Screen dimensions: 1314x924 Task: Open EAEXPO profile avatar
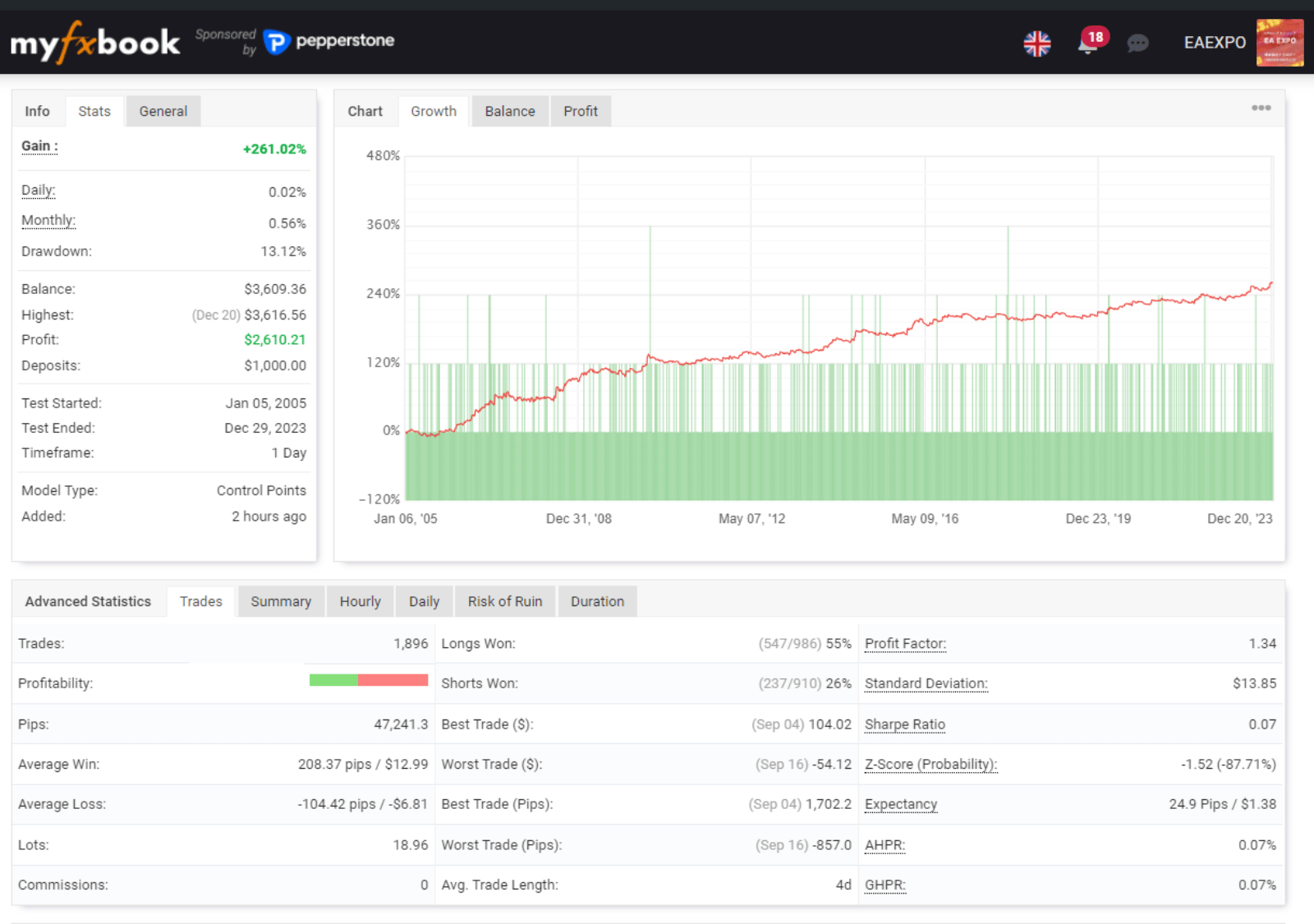1280,43
